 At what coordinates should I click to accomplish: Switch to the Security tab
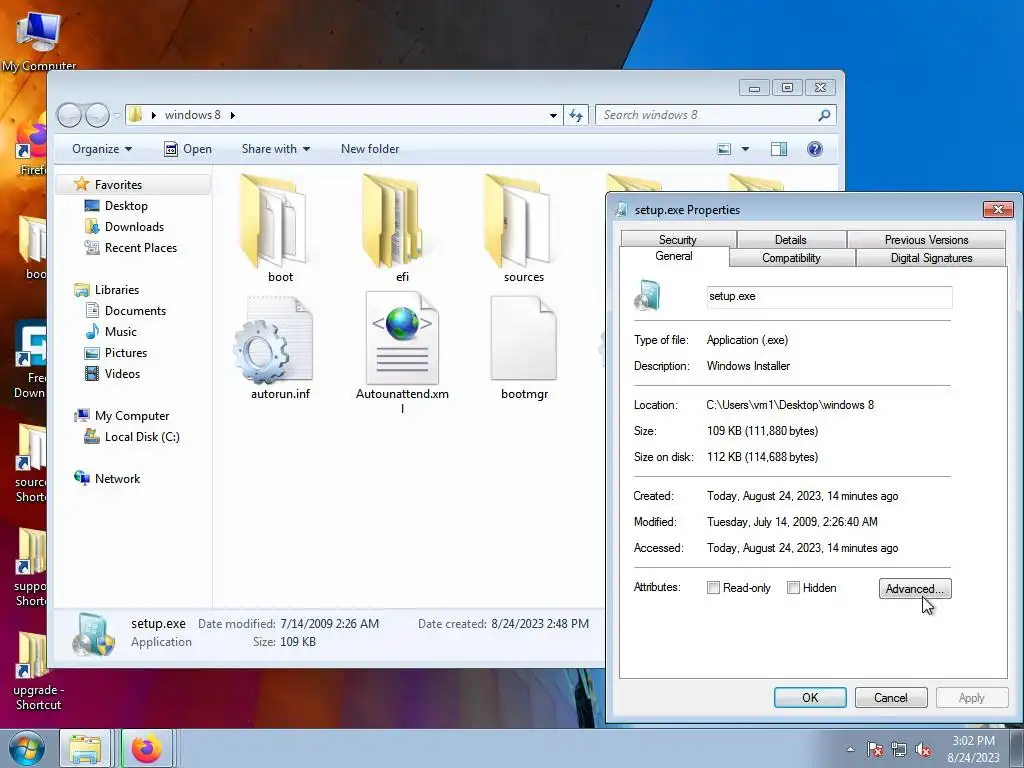pyautogui.click(x=678, y=240)
